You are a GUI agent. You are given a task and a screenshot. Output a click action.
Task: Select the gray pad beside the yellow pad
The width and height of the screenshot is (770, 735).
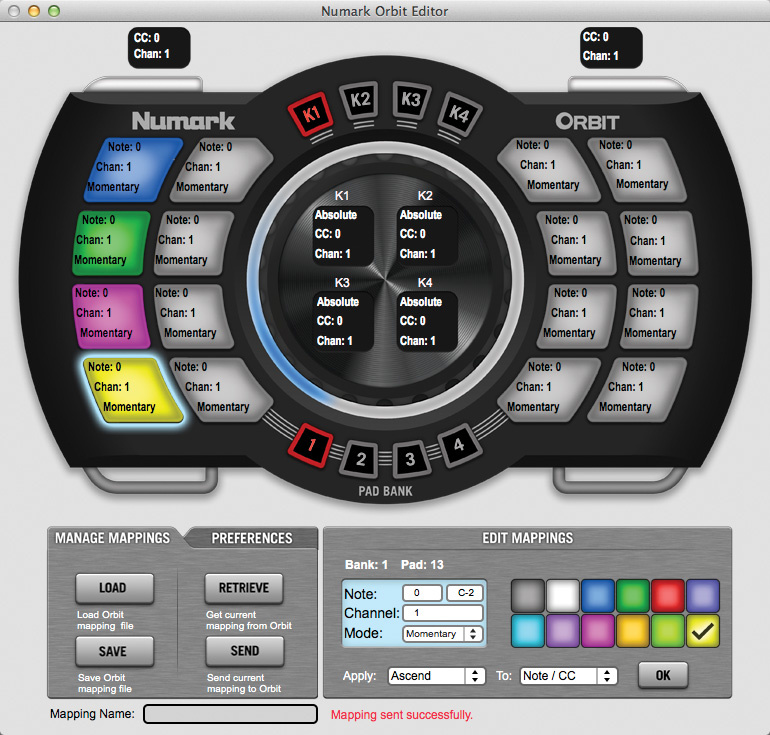pos(220,389)
